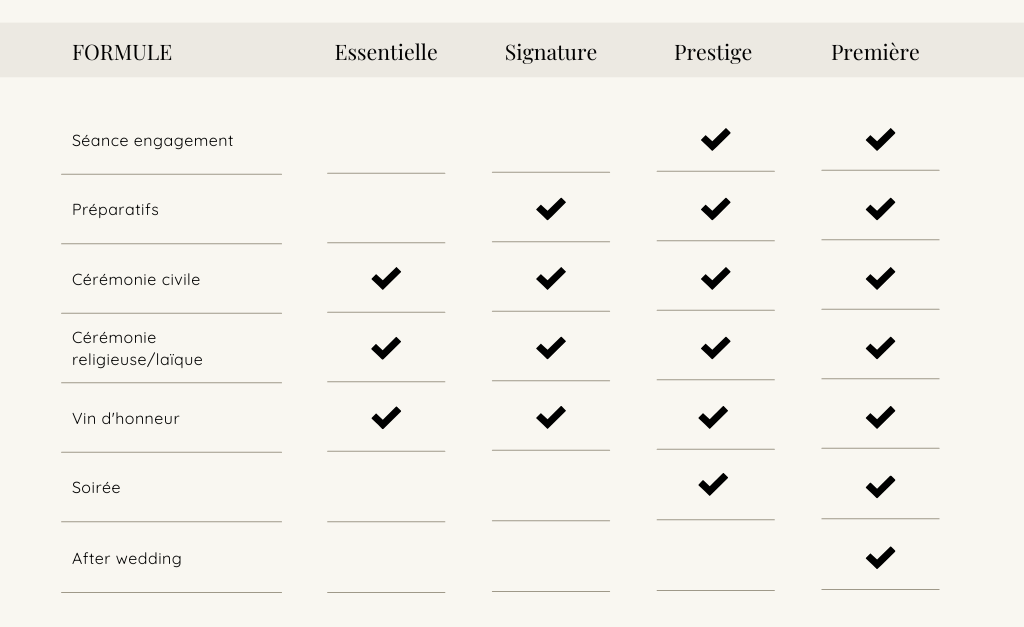
Task: Select the Première column header
Action: point(875,52)
